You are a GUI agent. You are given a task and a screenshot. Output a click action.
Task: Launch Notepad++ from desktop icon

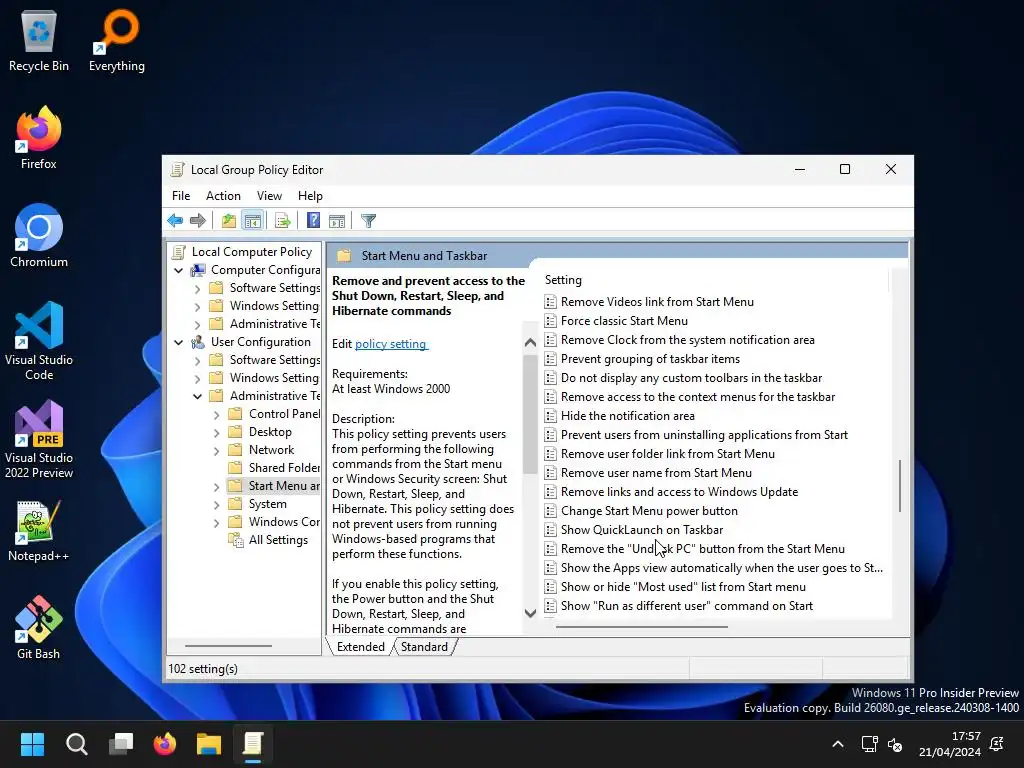coord(39,531)
